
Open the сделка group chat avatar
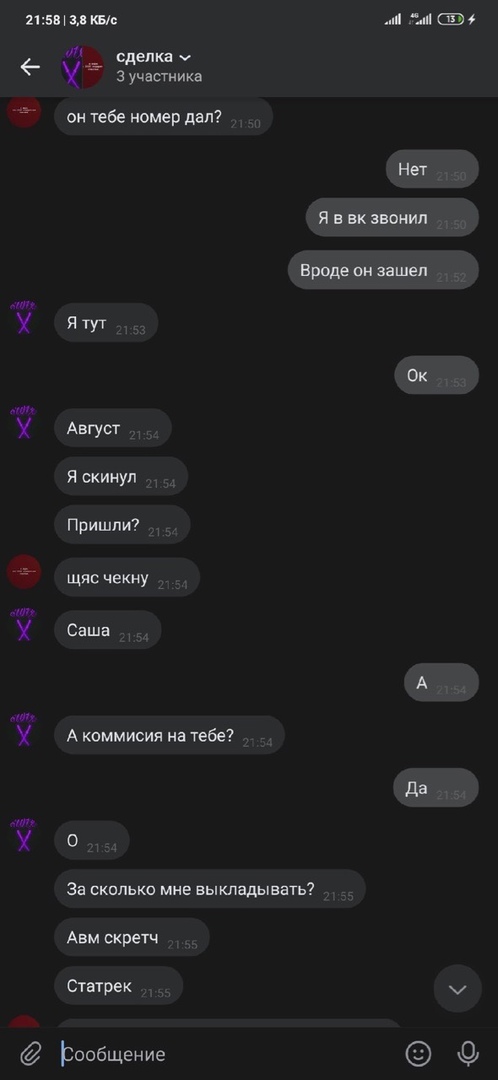click(x=83, y=67)
